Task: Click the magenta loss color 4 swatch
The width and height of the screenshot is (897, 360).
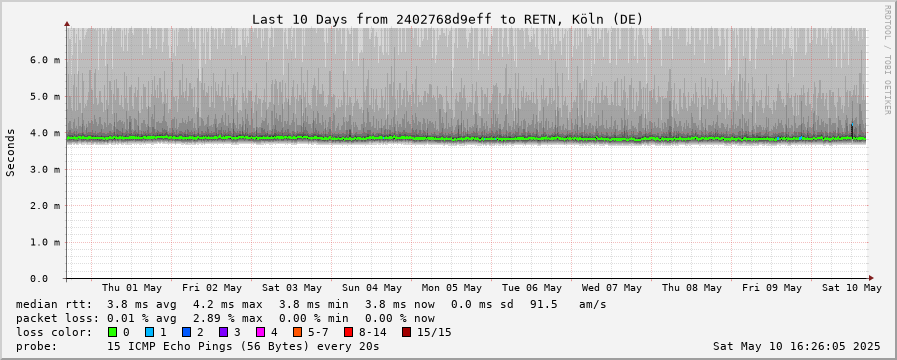Action: coord(260,332)
